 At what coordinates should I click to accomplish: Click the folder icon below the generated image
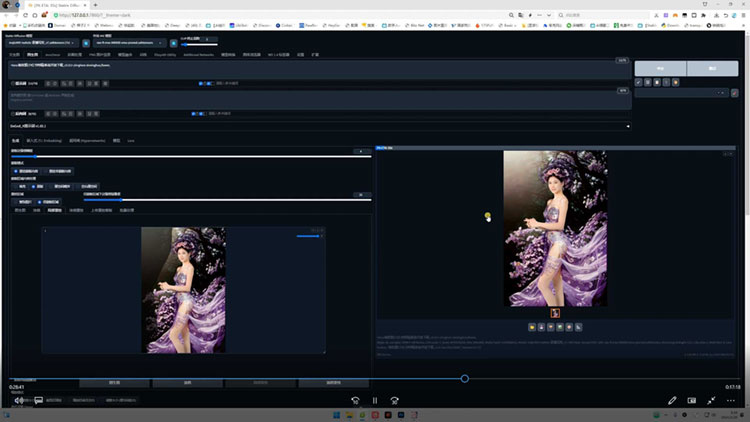(x=530, y=326)
